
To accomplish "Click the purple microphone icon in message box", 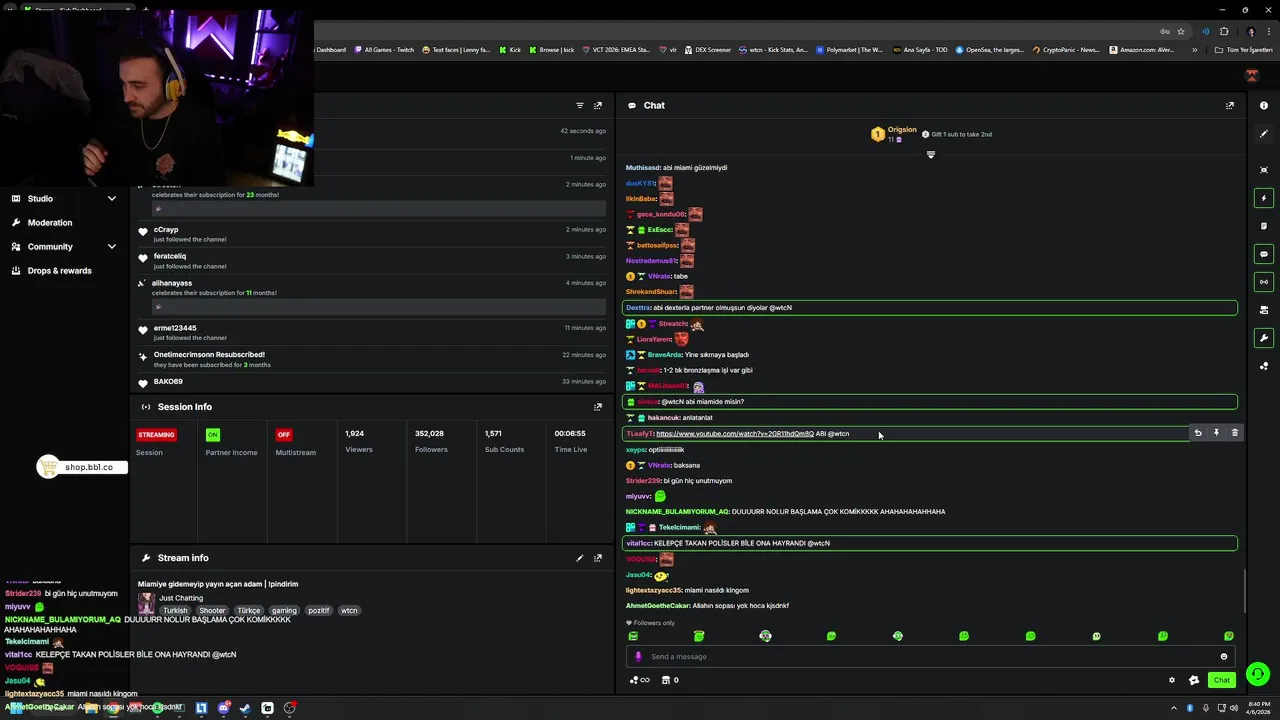I will coord(638,657).
